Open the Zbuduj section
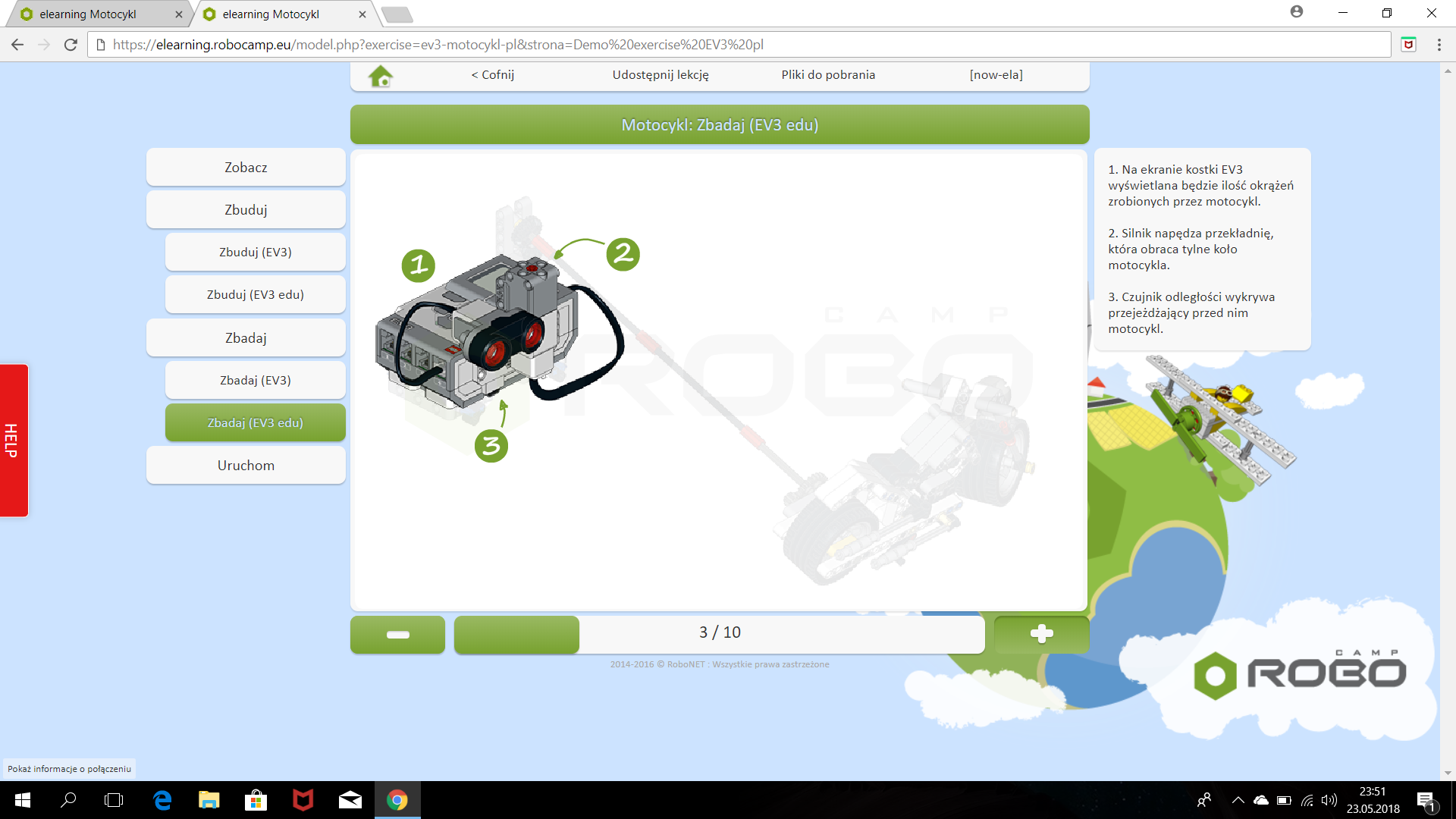Screen dimensions: 1456x819 (x=246, y=210)
